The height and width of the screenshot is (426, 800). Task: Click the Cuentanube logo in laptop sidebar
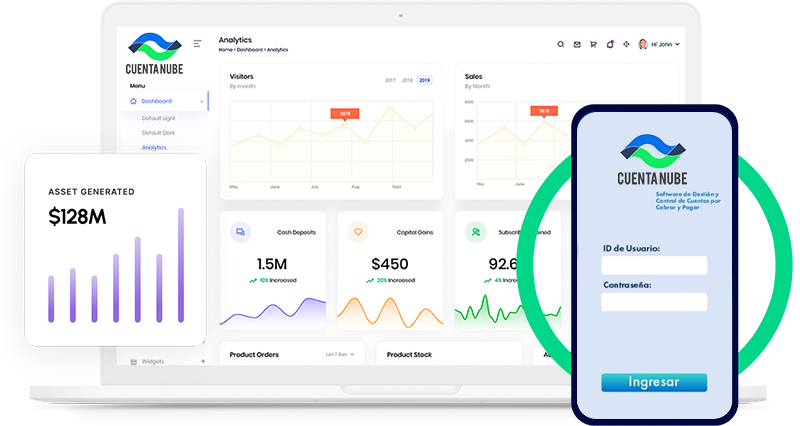(154, 54)
